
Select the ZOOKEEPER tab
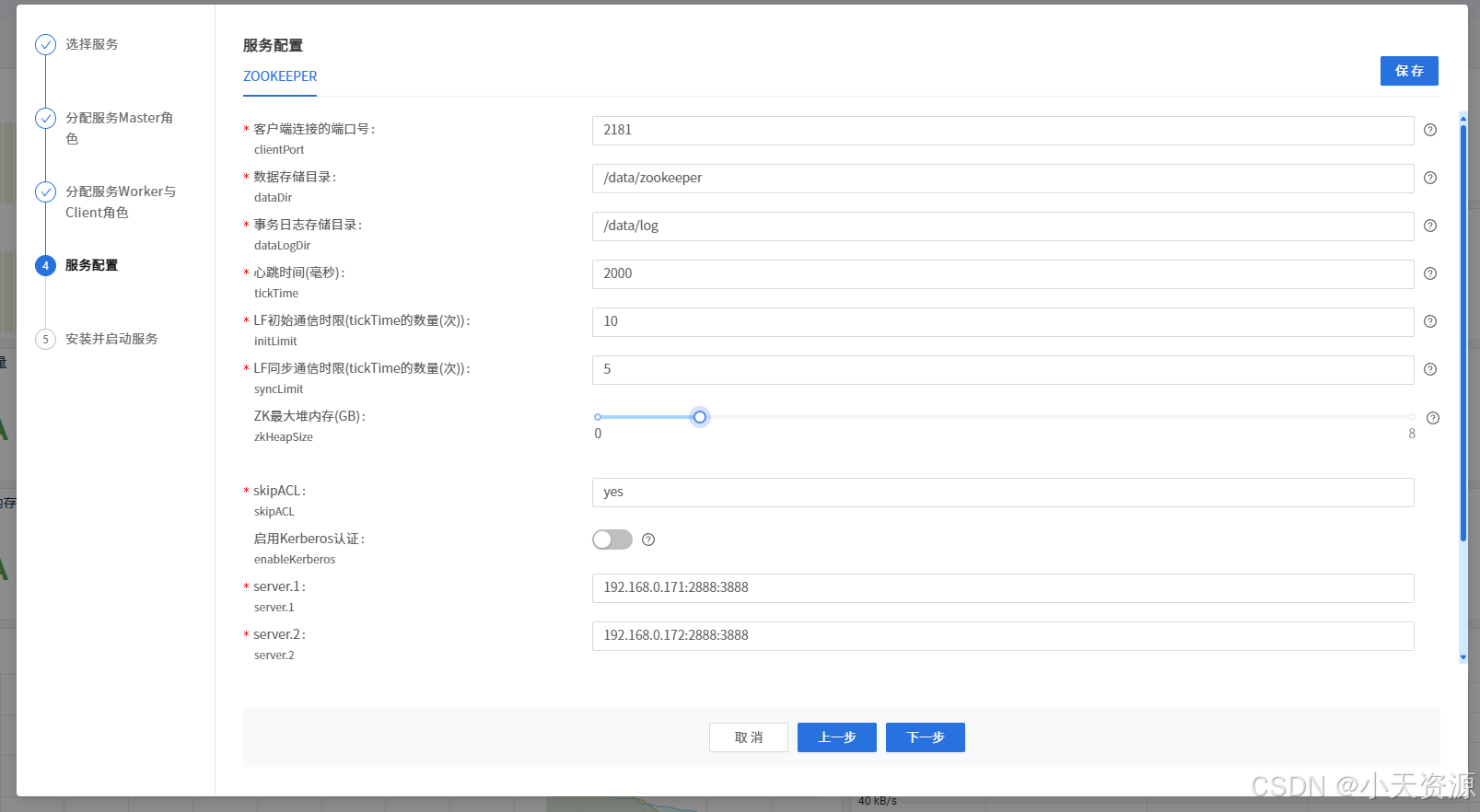tap(280, 76)
